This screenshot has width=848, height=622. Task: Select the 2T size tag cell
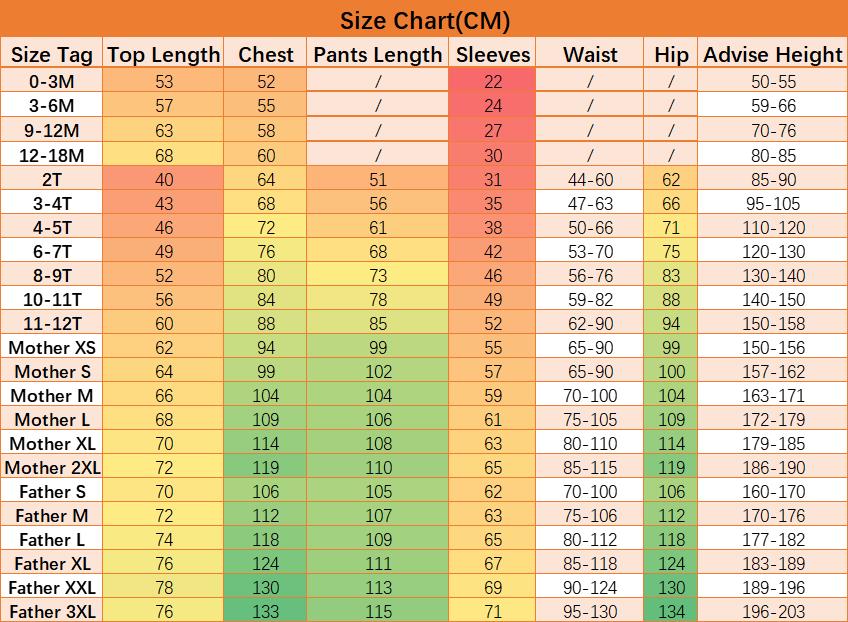click(x=51, y=179)
